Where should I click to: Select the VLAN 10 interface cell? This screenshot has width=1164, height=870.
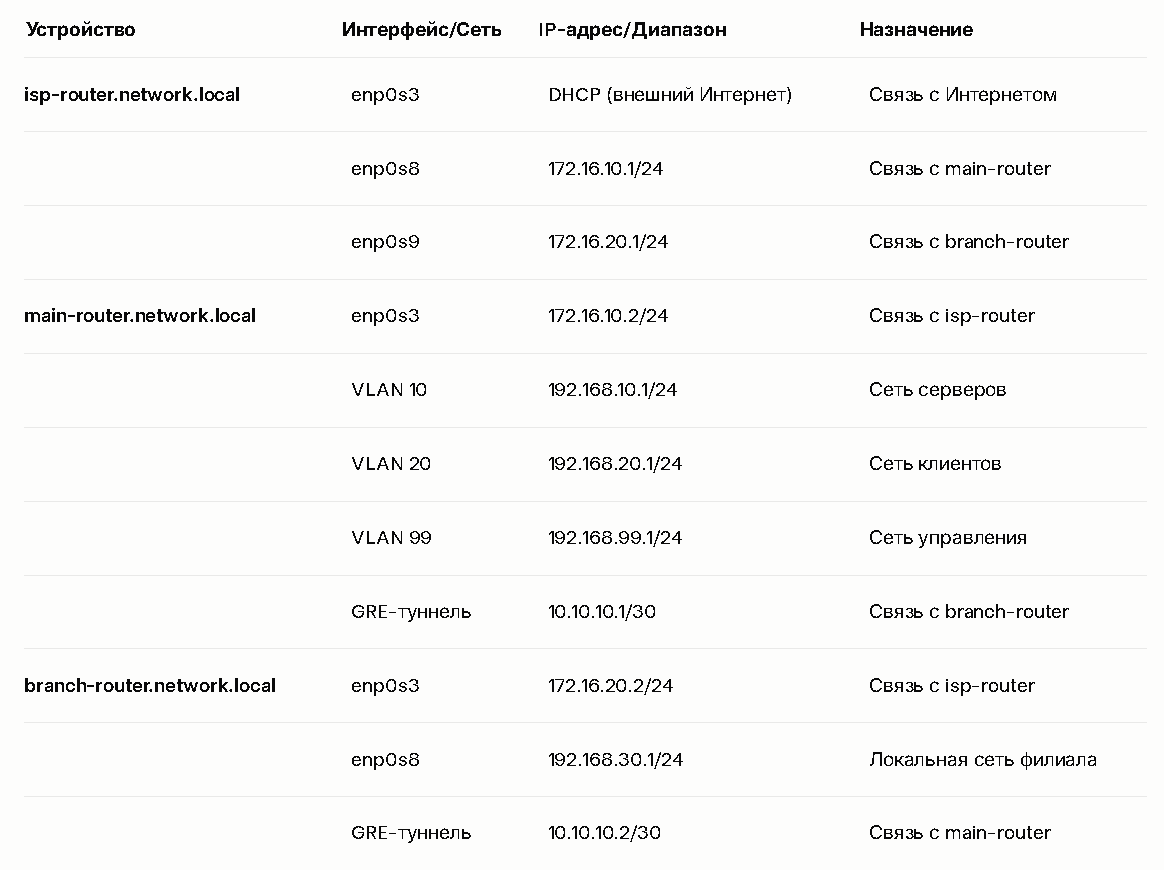pyautogui.click(x=389, y=390)
